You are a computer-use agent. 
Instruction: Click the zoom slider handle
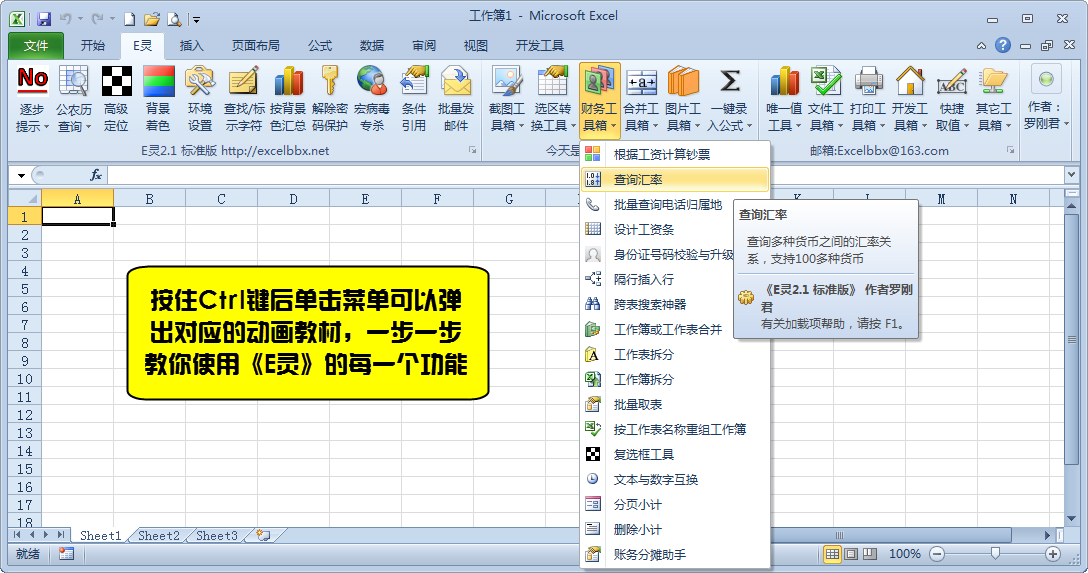995,553
